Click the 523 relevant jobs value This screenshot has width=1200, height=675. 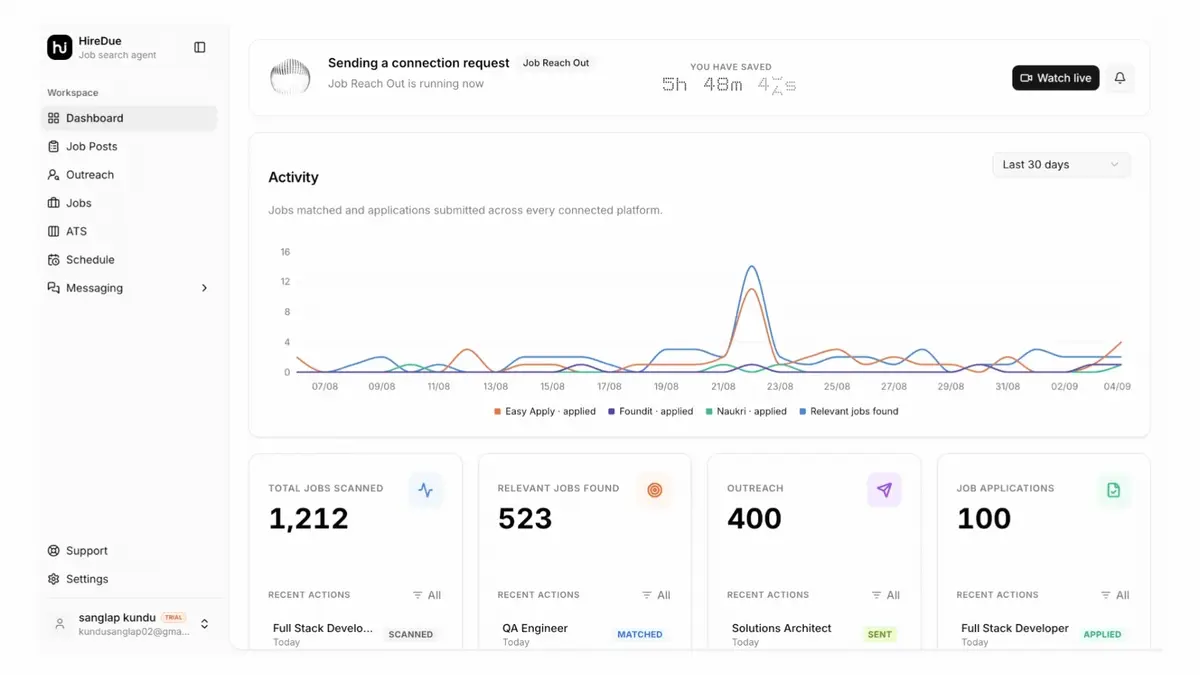(525, 519)
